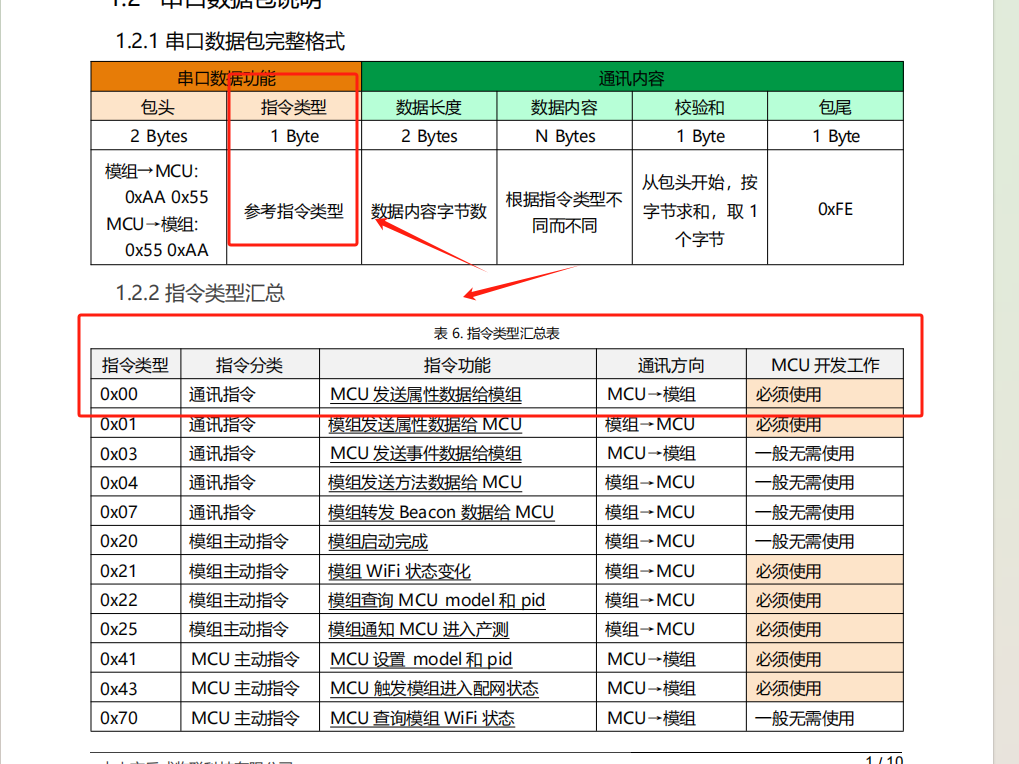
Task: Open the MCU 查询模组 WiFi 状态 link
Action: pos(422,718)
